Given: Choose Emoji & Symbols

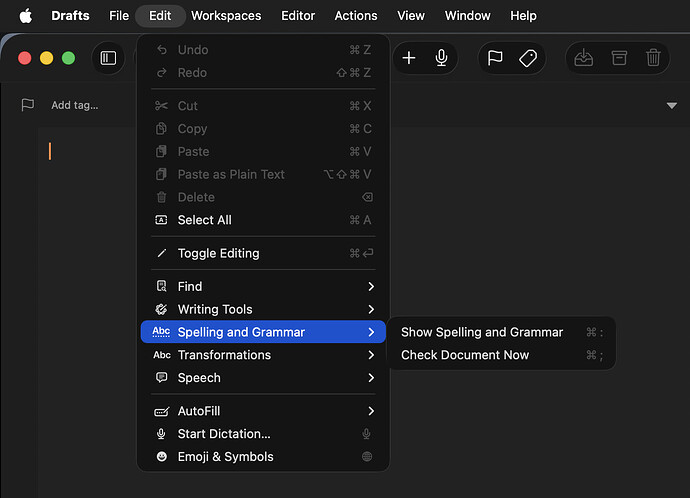Looking at the screenshot, I should pyautogui.click(x=263, y=457).
